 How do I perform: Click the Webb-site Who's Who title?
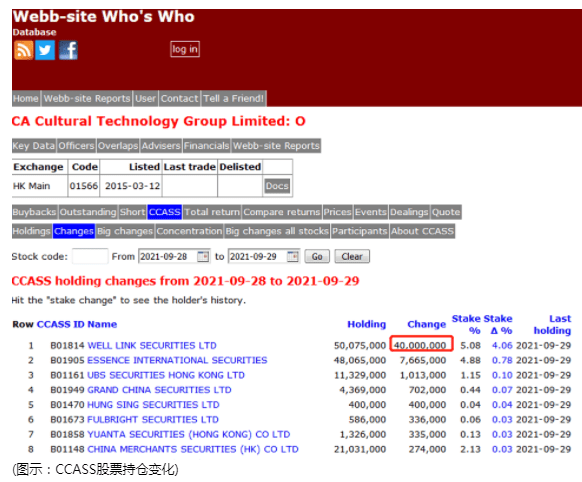click(104, 17)
